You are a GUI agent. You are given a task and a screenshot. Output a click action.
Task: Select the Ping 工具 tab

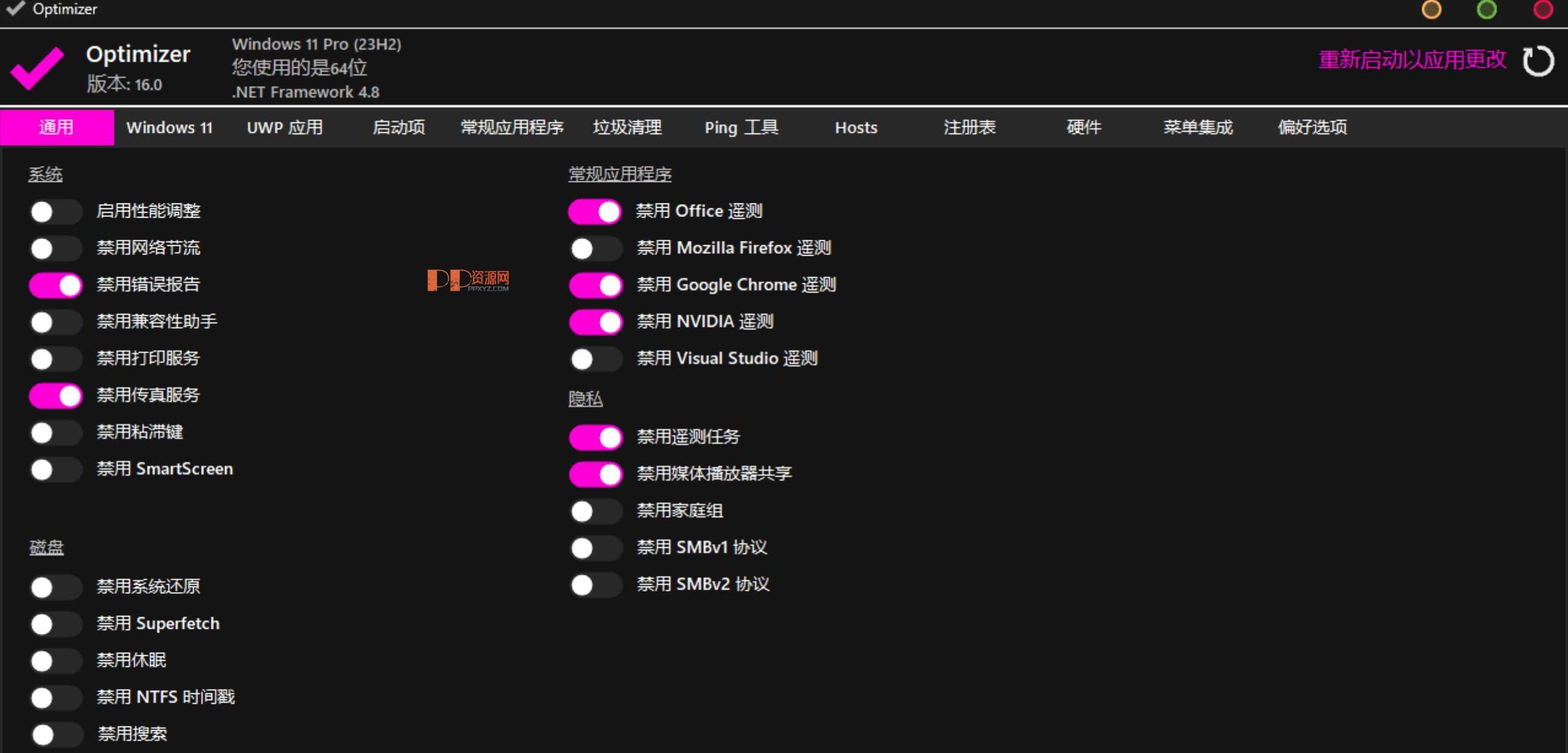click(740, 127)
